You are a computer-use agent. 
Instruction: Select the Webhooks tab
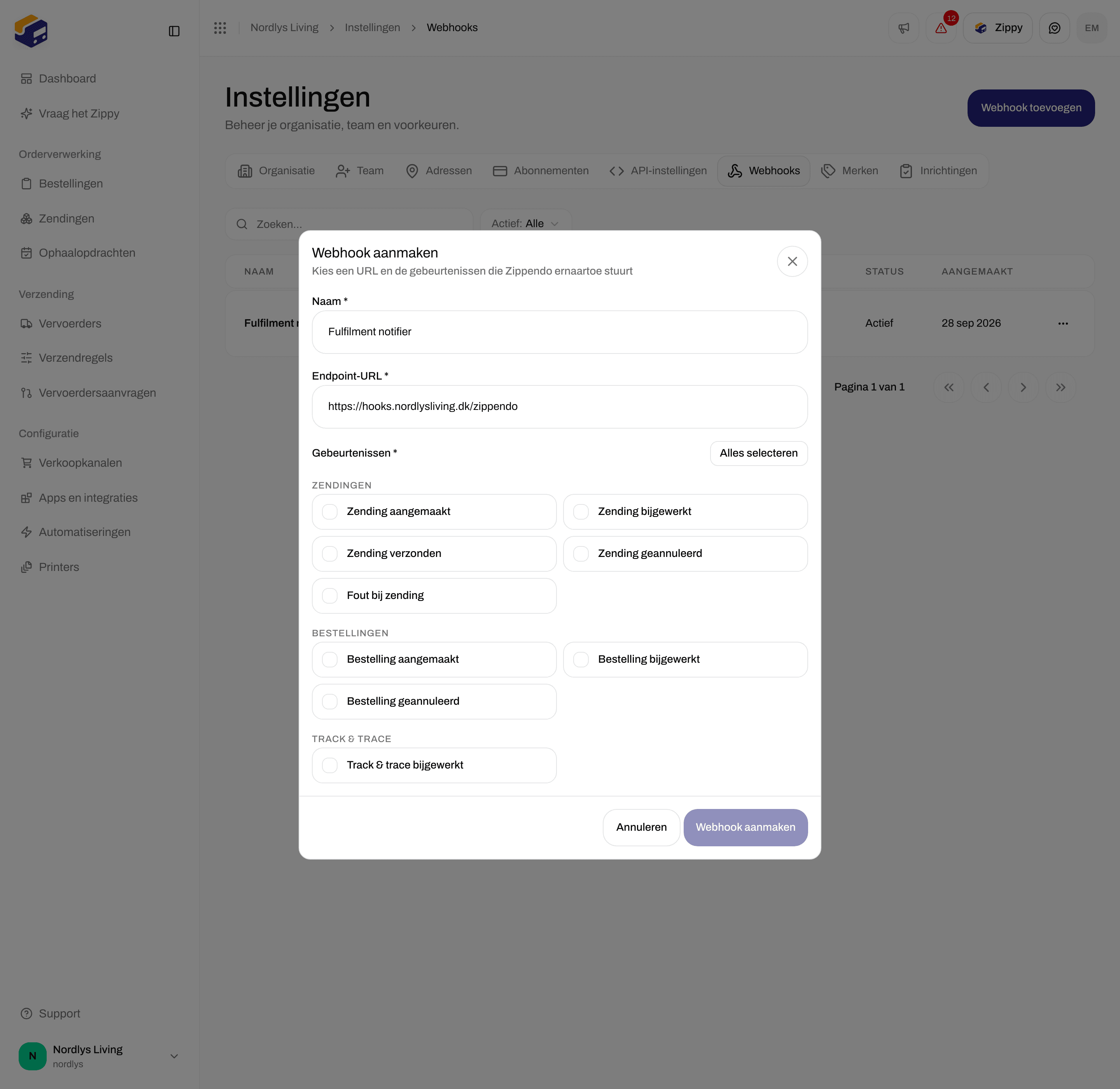click(x=764, y=171)
